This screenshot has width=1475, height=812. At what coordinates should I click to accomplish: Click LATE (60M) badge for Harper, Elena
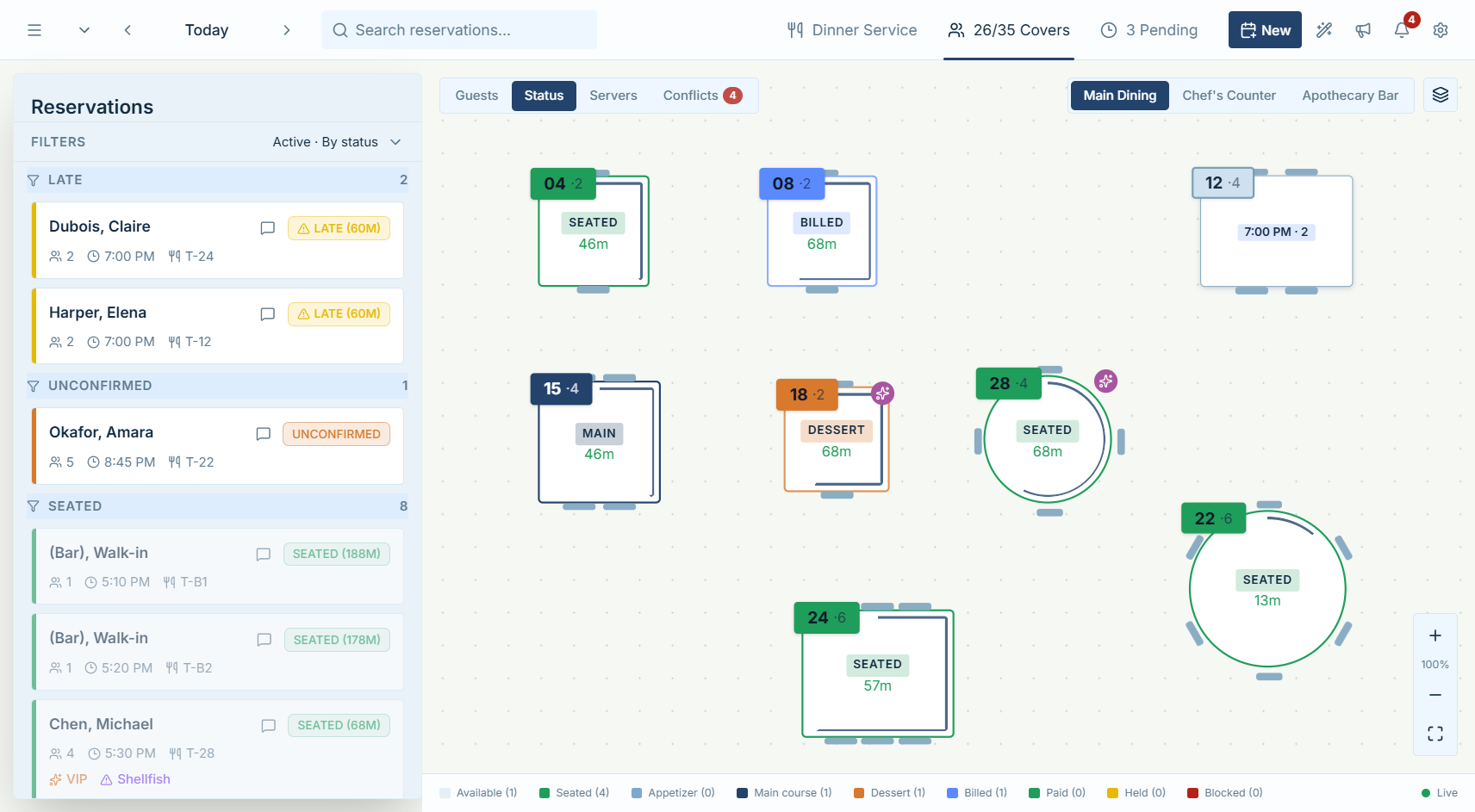339,314
